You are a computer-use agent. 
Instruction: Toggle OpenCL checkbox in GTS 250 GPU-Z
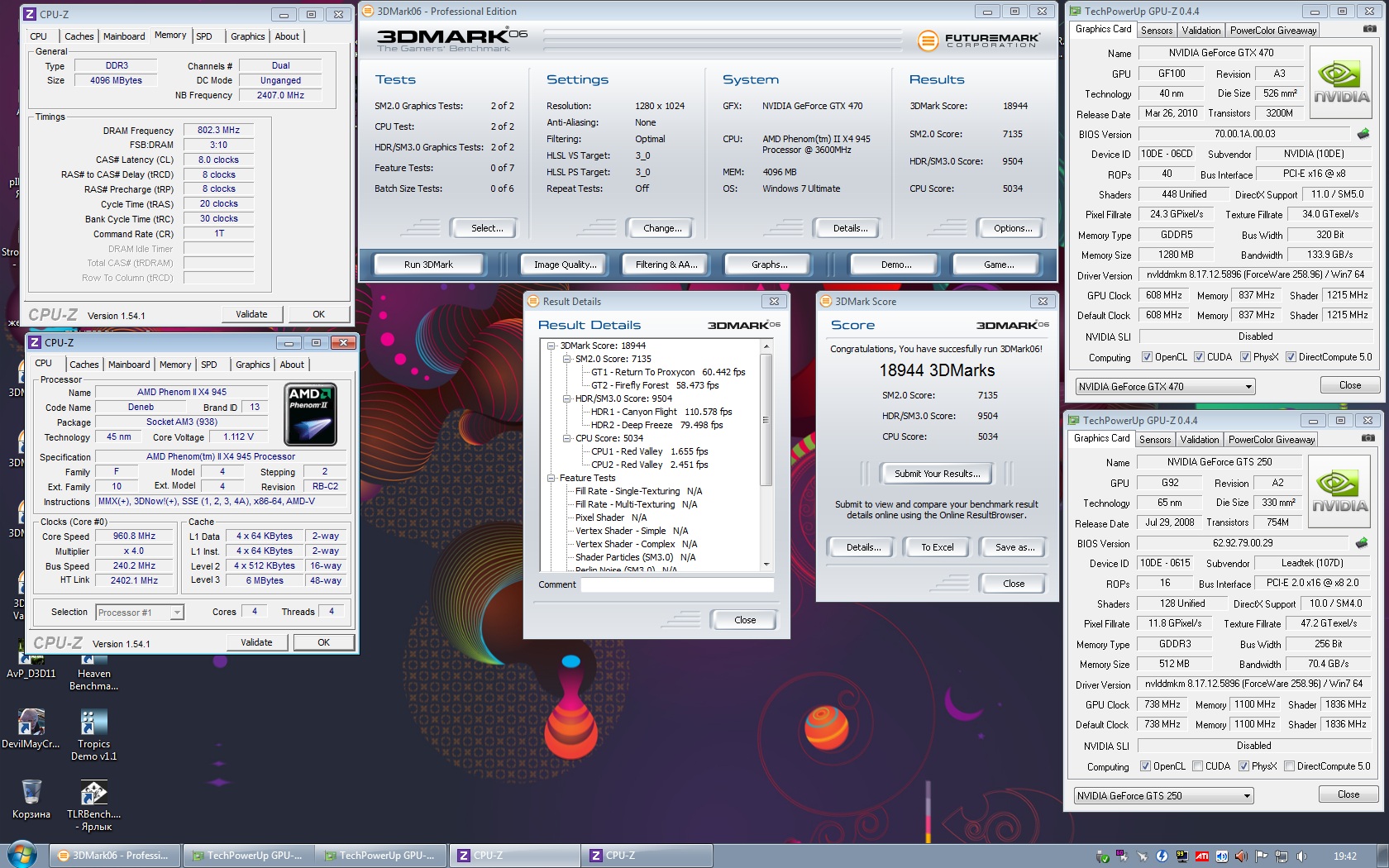pyautogui.click(x=1145, y=766)
